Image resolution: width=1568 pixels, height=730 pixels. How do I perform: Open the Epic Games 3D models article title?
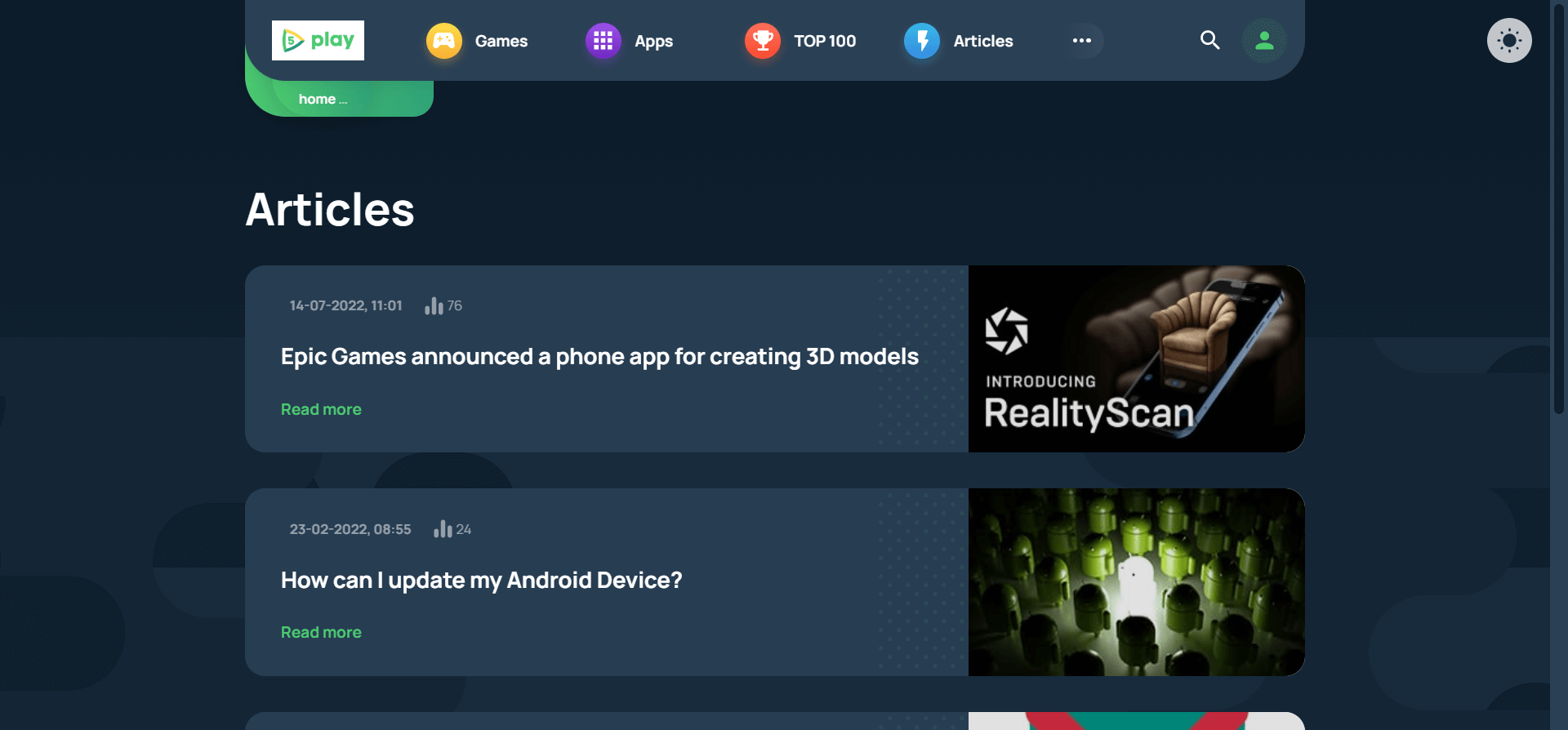coord(599,357)
